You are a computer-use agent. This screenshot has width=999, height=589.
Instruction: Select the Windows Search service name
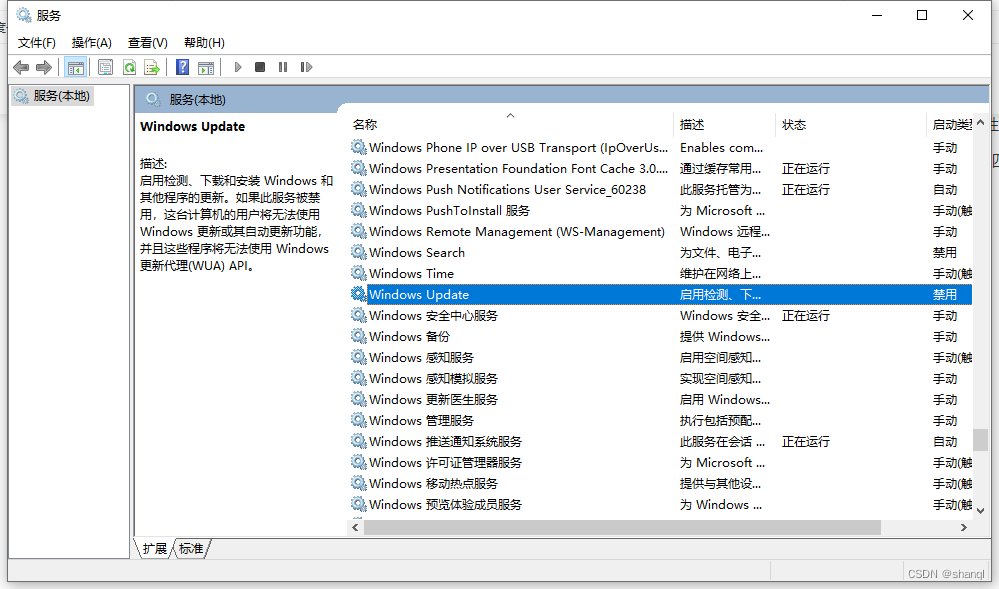[417, 252]
